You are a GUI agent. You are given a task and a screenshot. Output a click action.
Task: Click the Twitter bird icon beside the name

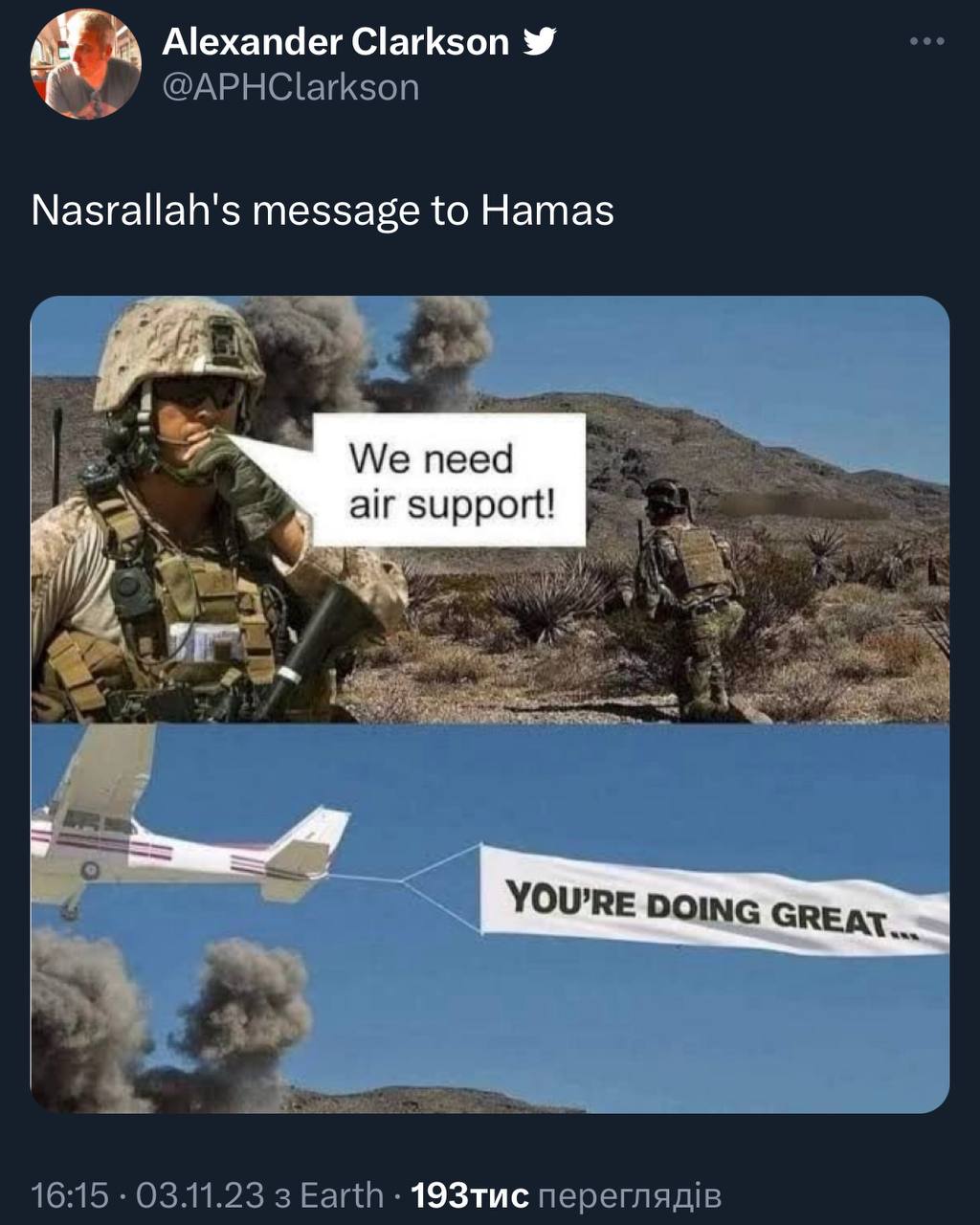click(540, 41)
